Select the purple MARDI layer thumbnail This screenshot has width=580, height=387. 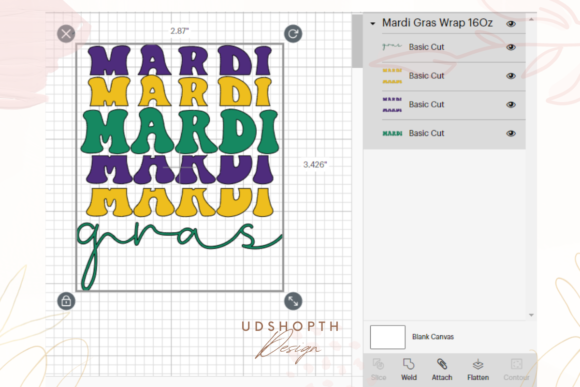click(392, 105)
